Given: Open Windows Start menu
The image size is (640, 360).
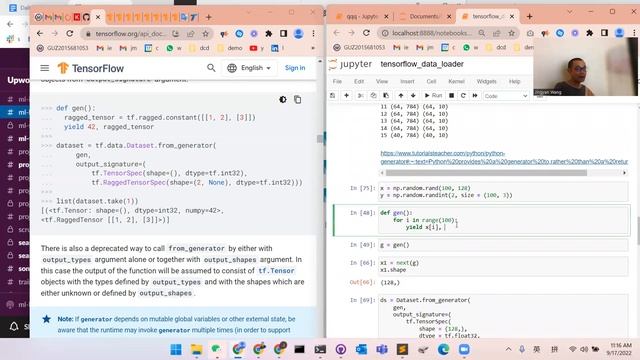Looking at the screenshot, I should (x=176, y=349).
